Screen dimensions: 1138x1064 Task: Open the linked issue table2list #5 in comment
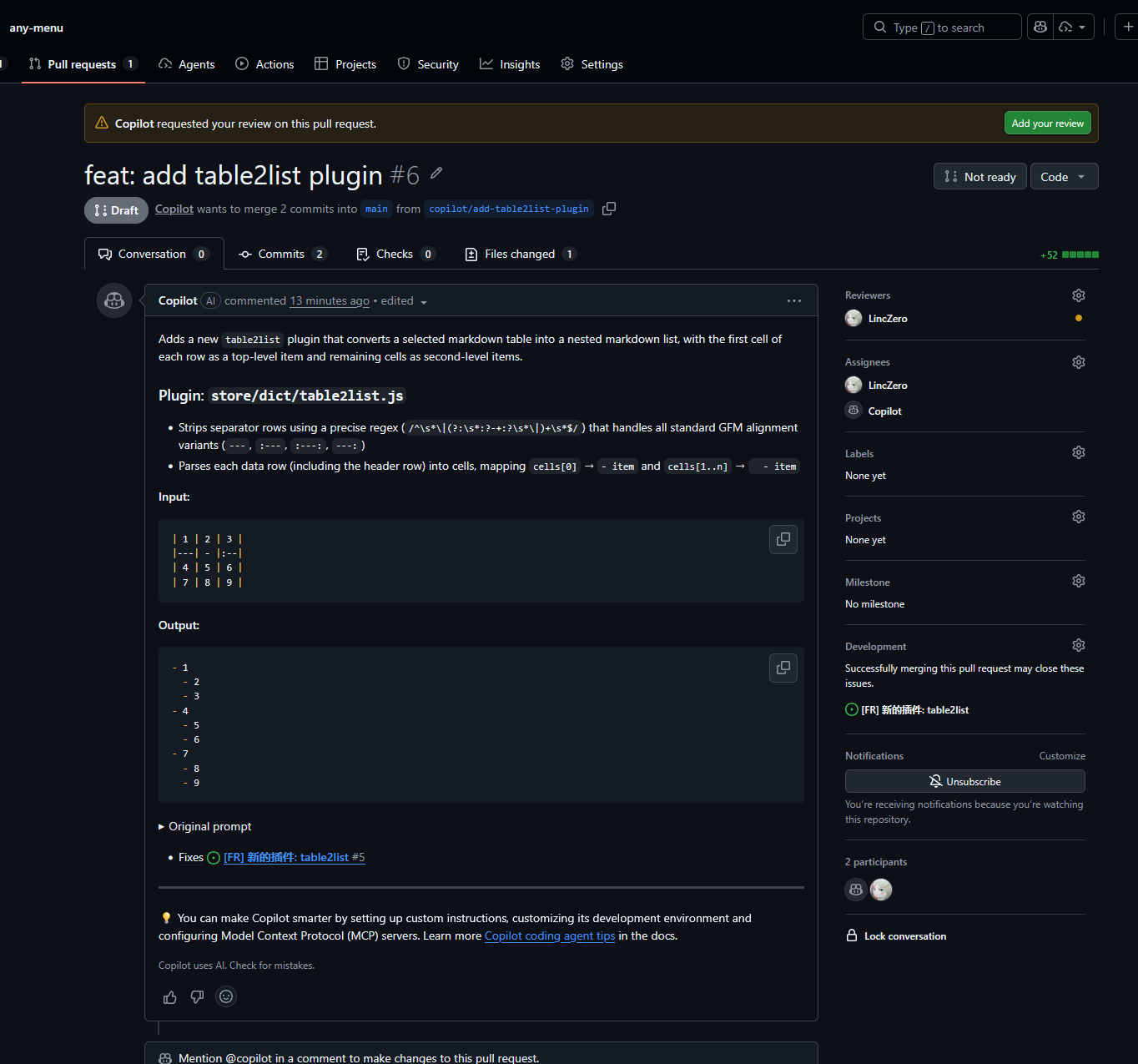[x=295, y=857]
